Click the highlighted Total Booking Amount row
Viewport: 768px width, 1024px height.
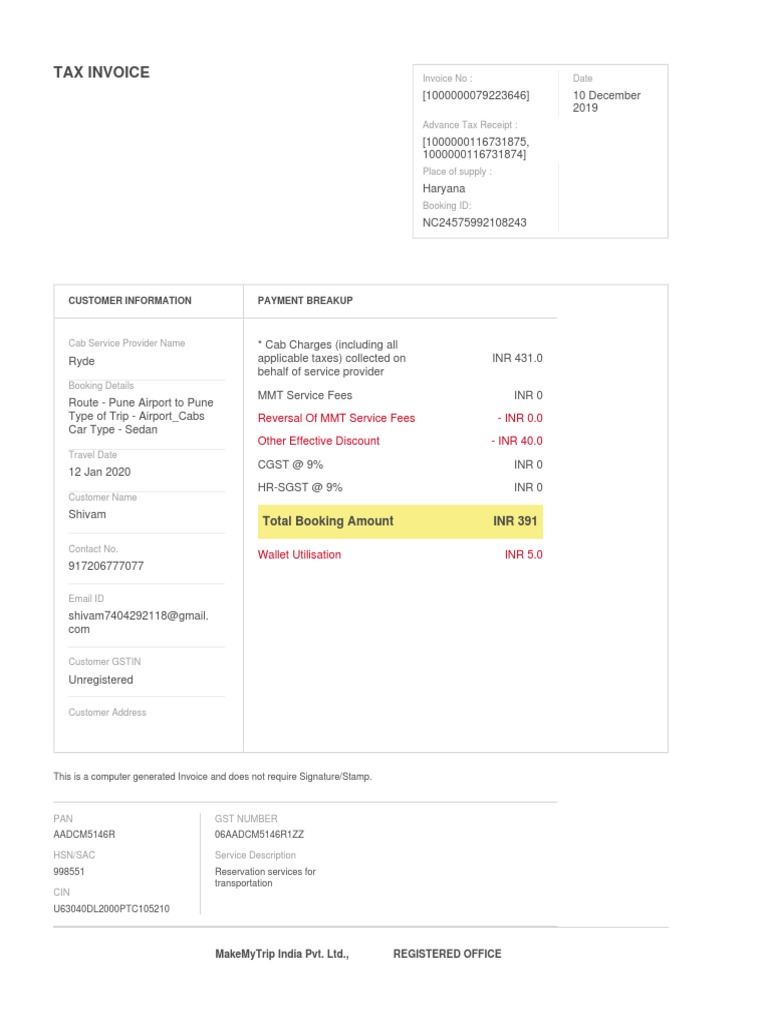click(x=400, y=521)
